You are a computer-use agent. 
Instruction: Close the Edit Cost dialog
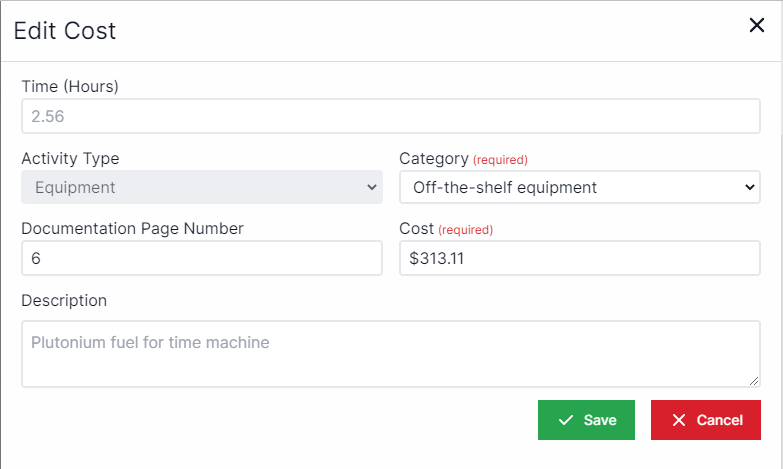(x=757, y=26)
